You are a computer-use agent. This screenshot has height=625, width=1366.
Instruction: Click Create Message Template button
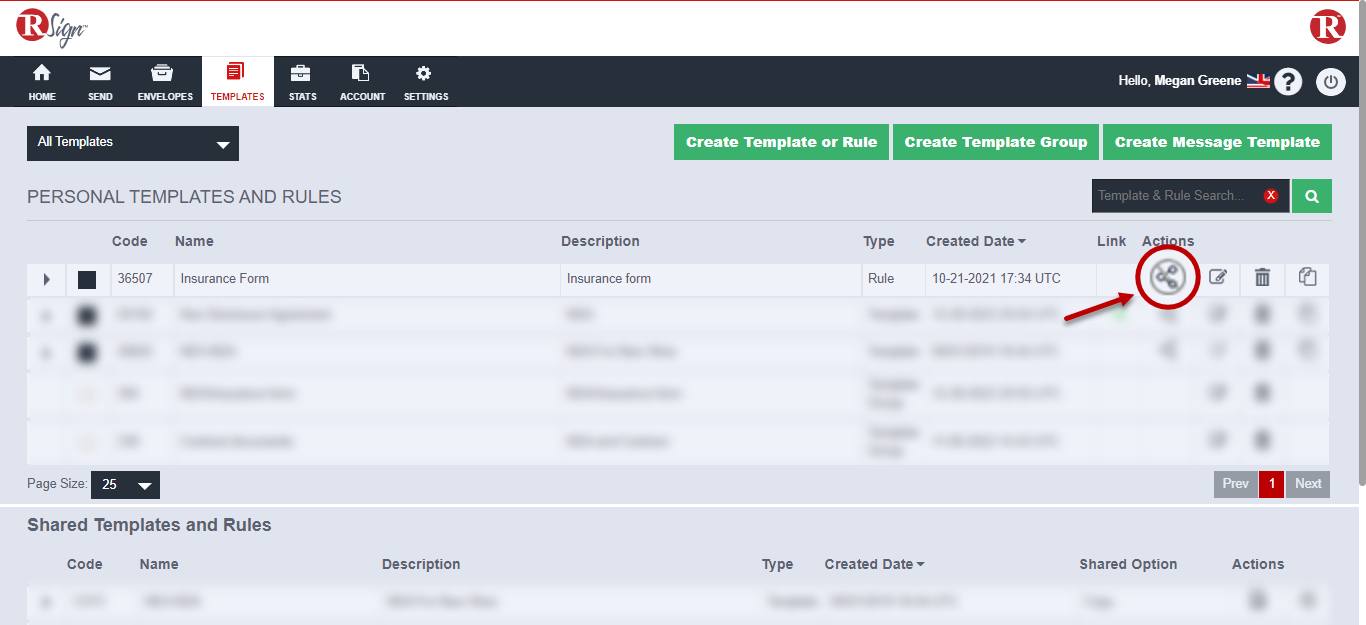(1217, 142)
